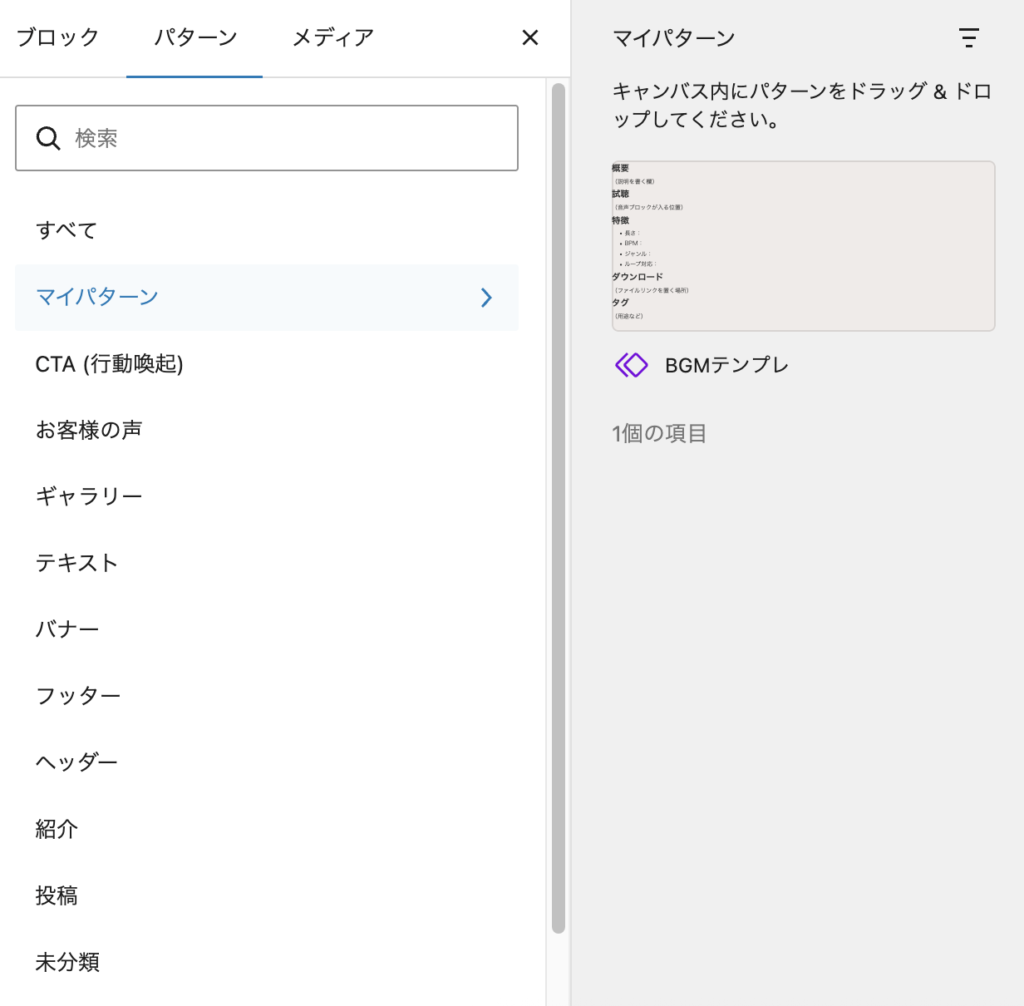The height and width of the screenshot is (1006, 1024).
Task: Switch to the ブロック tab
Action: pos(58,38)
